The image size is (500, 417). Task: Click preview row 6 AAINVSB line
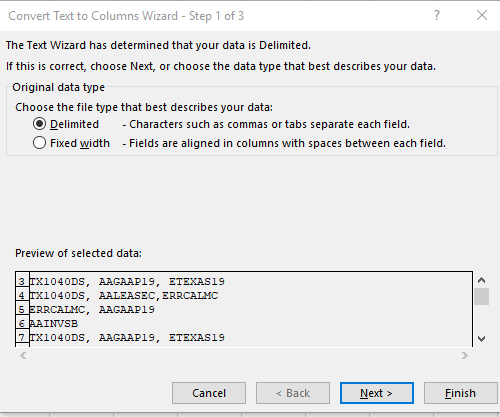point(54,324)
